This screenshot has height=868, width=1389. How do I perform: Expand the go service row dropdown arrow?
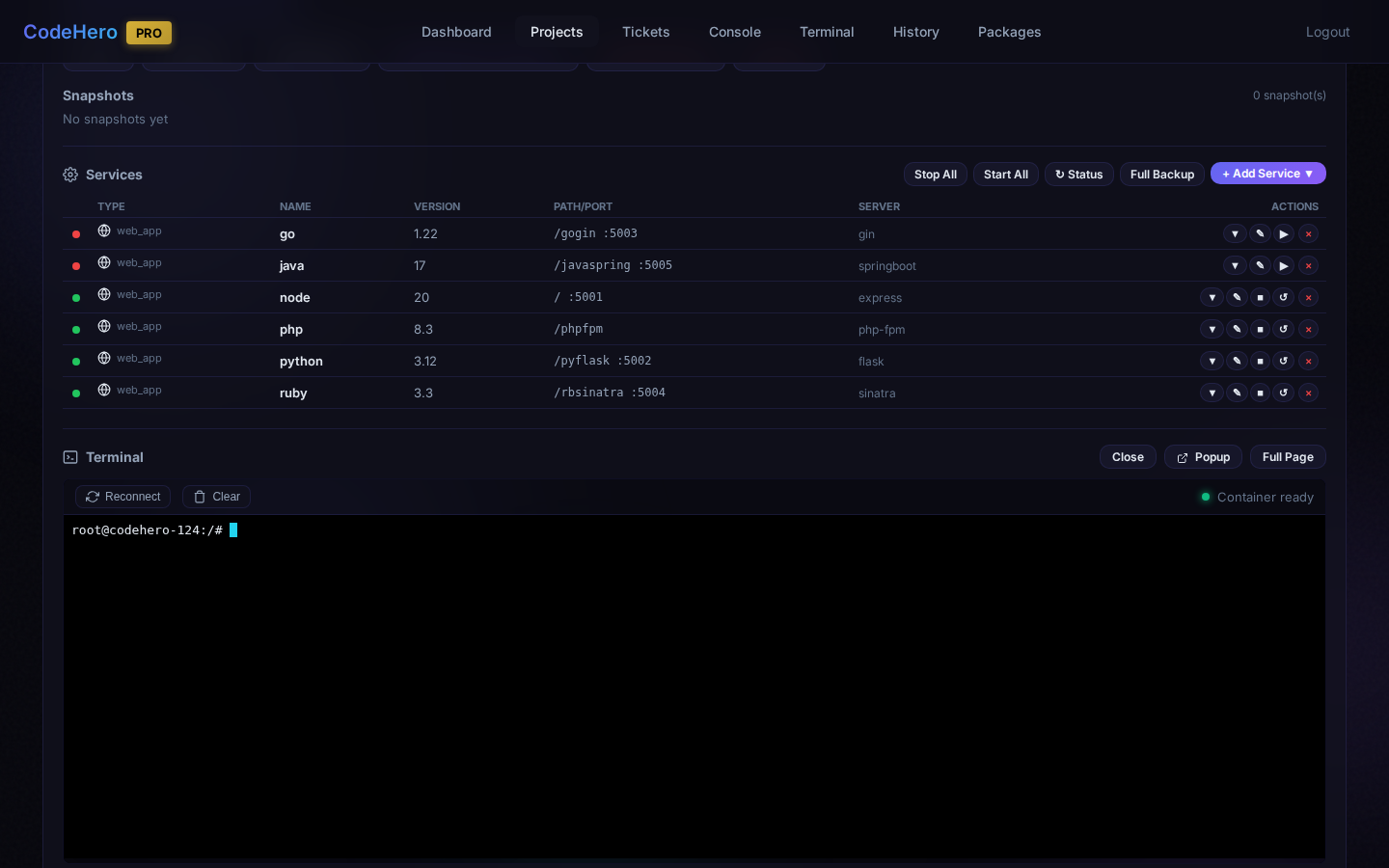1235,234
